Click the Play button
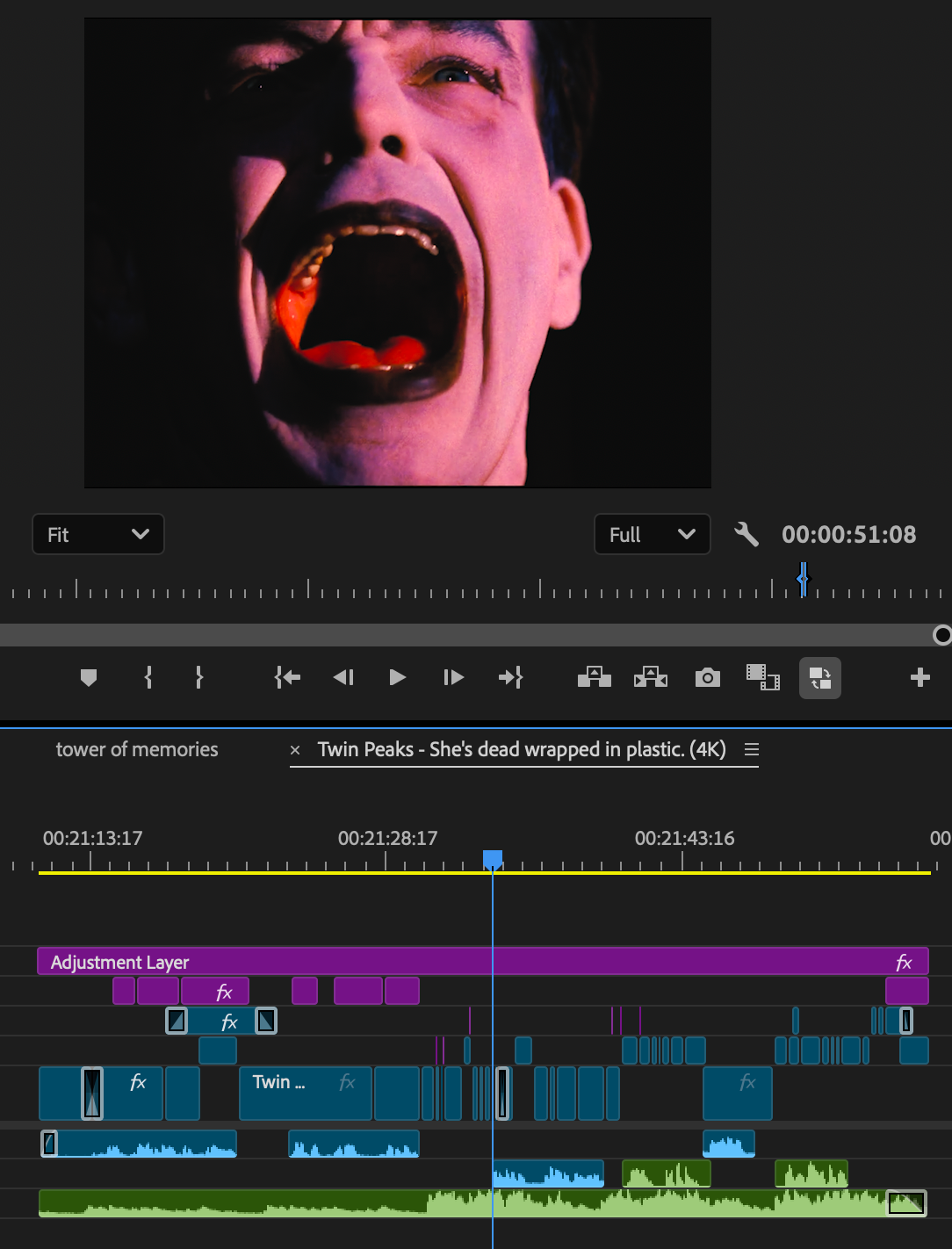The height and width of the screenshot is (1249, 952). pyautogui.click(x=397, y=677)
